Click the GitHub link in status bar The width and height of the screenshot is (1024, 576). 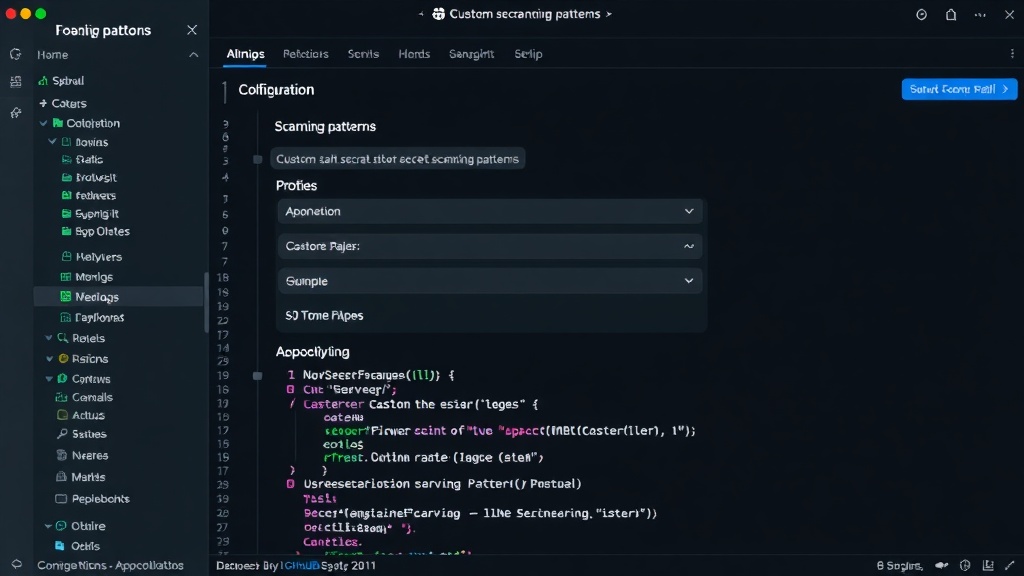coord(301,566)
